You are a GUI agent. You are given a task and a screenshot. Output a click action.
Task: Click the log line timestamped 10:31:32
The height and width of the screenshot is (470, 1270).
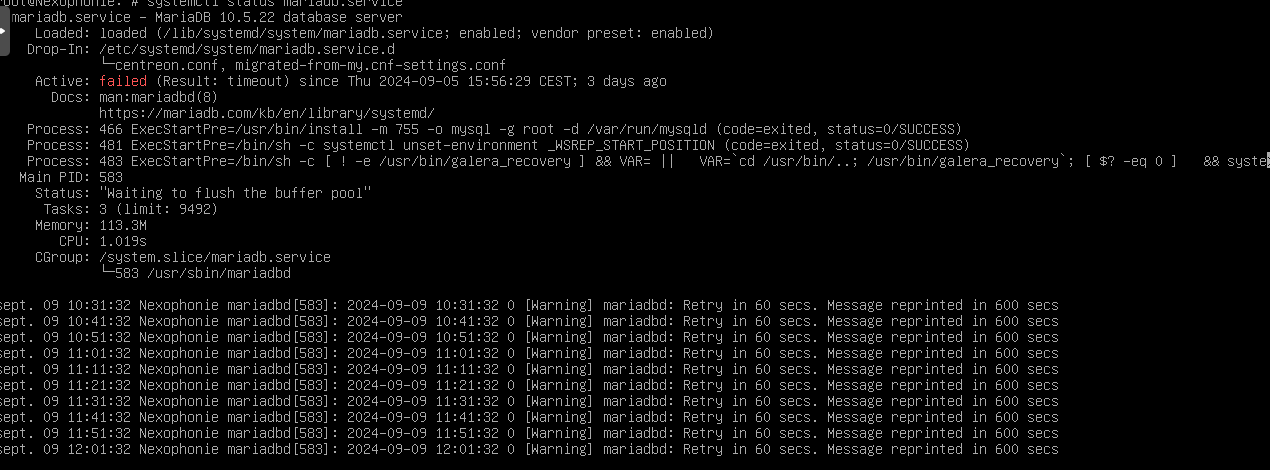(529, 305)
